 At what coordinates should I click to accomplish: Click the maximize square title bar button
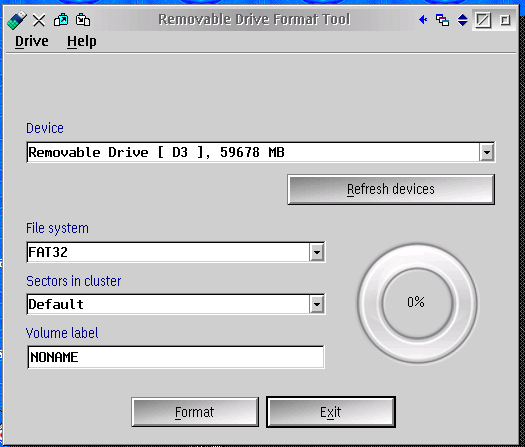tap(505, 20)
